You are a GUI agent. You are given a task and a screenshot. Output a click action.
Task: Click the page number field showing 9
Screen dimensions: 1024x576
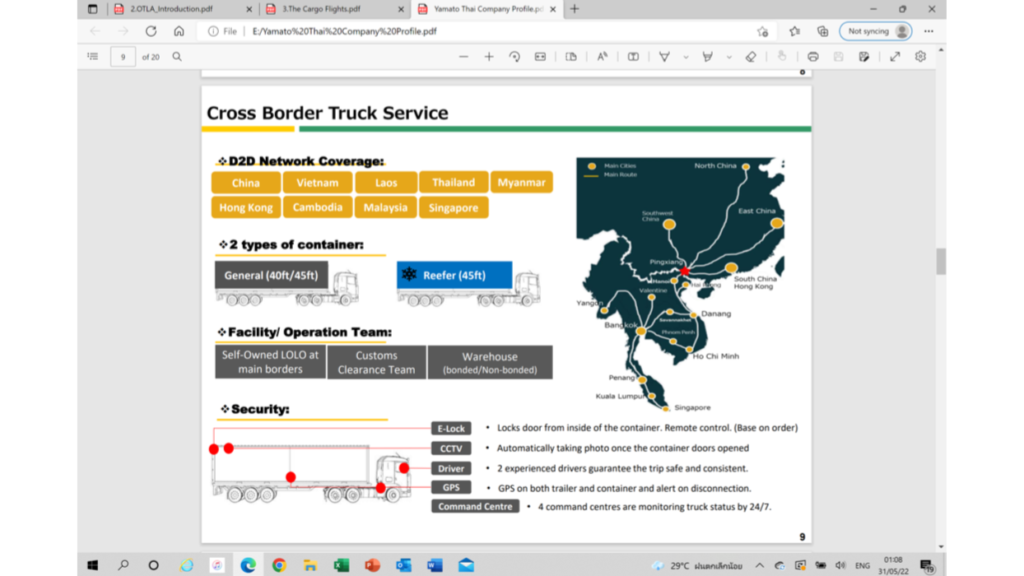(x=123, y=57)
